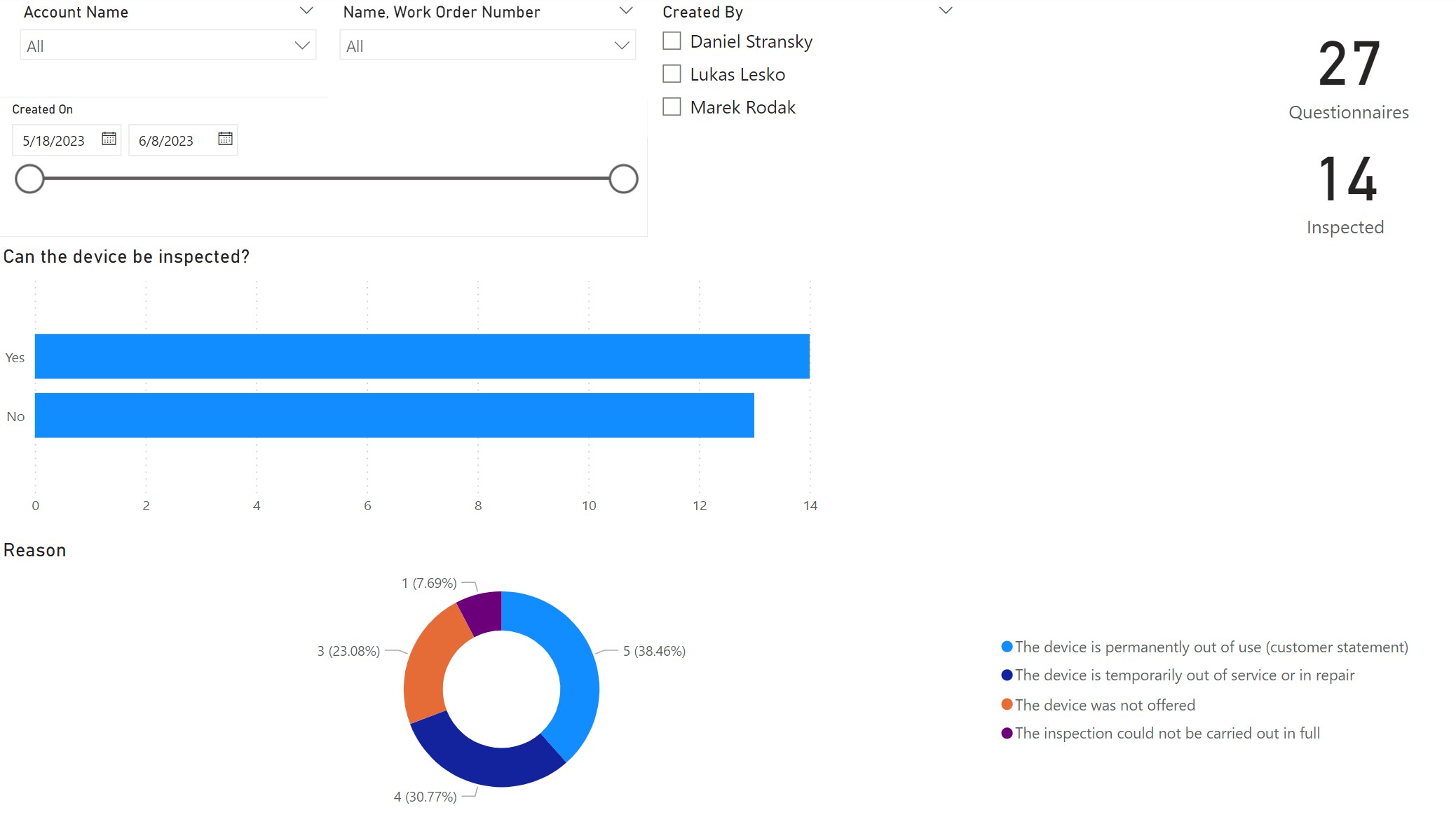
Task: Collapse the Account Name slicer header chevron
Action: coord(306,11)
